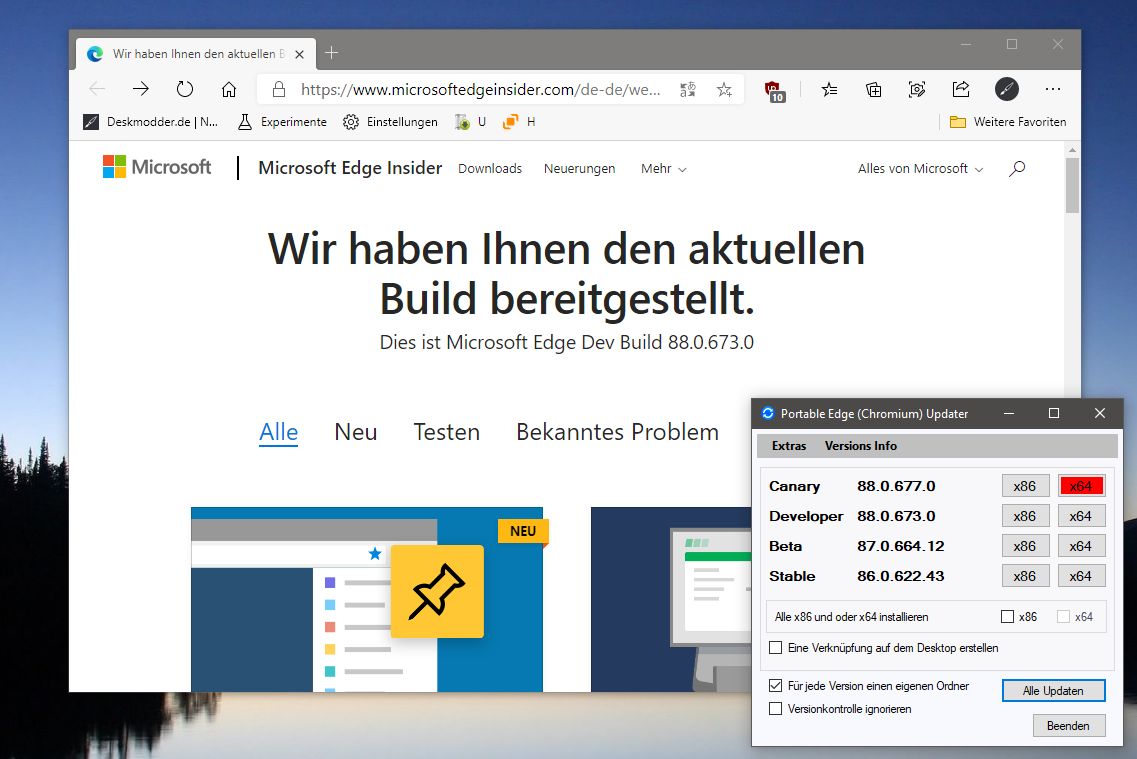1137x759 pixels.
Task: Click the browser forward arrow
Action: pos(141,89)
